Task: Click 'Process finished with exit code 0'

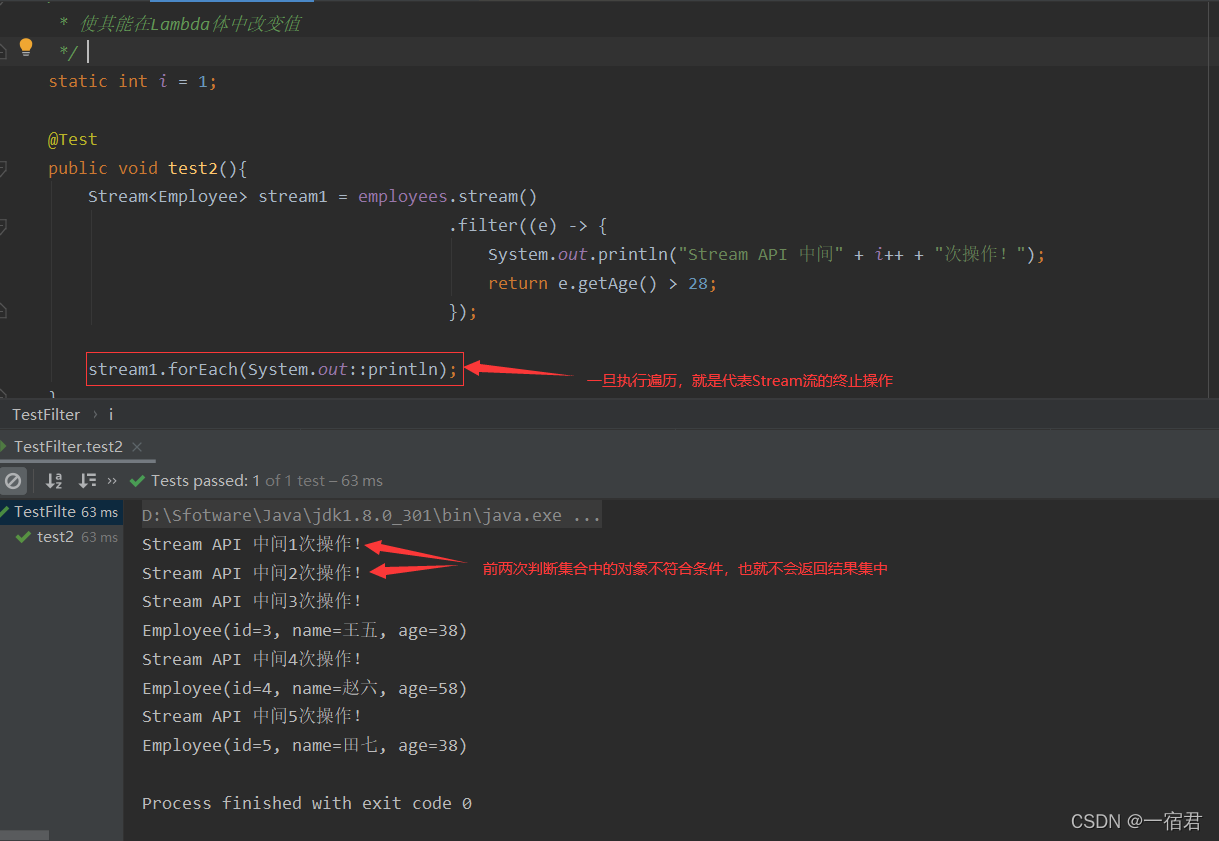Action: [307, 803]
